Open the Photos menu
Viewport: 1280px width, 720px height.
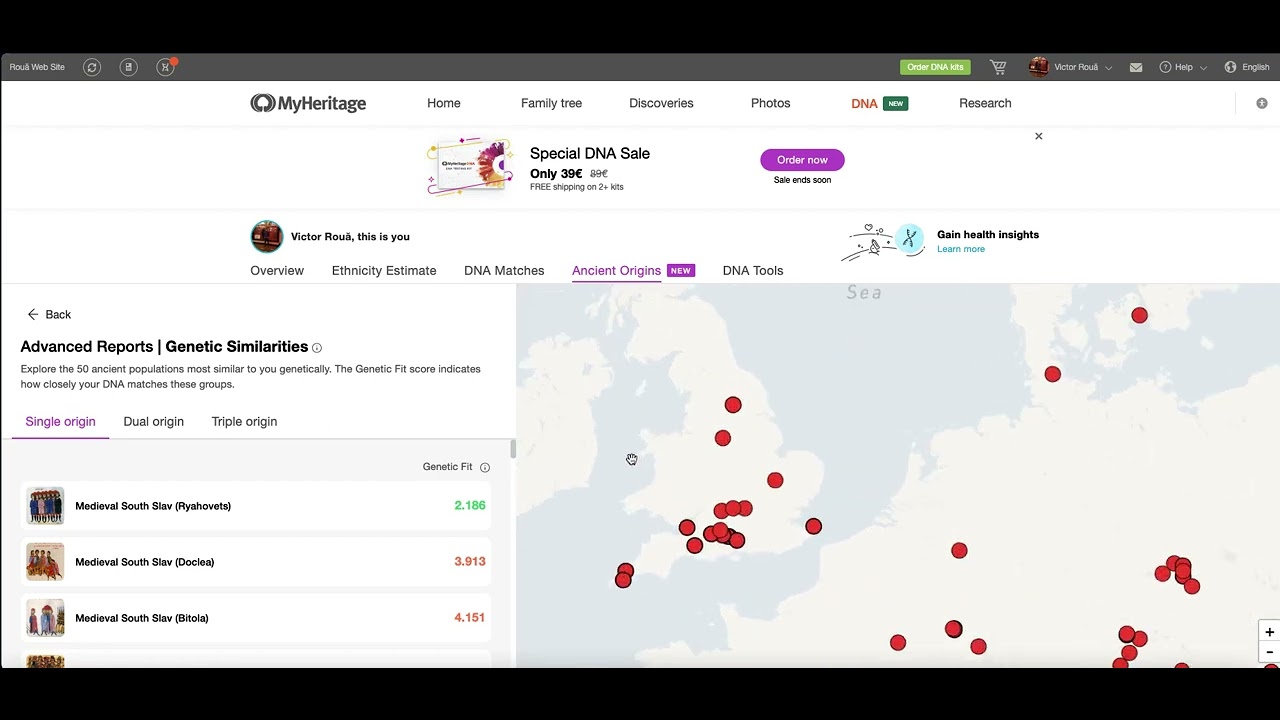pos(770,103)
